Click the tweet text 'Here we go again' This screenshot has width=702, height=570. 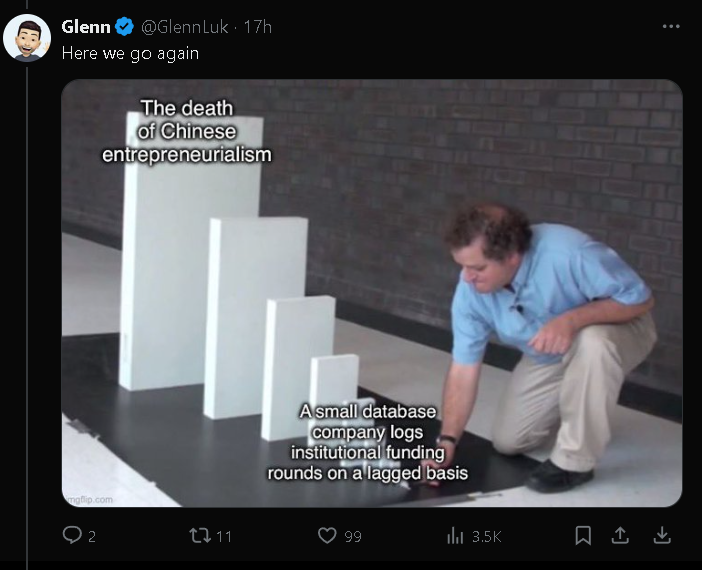[130, 53]
